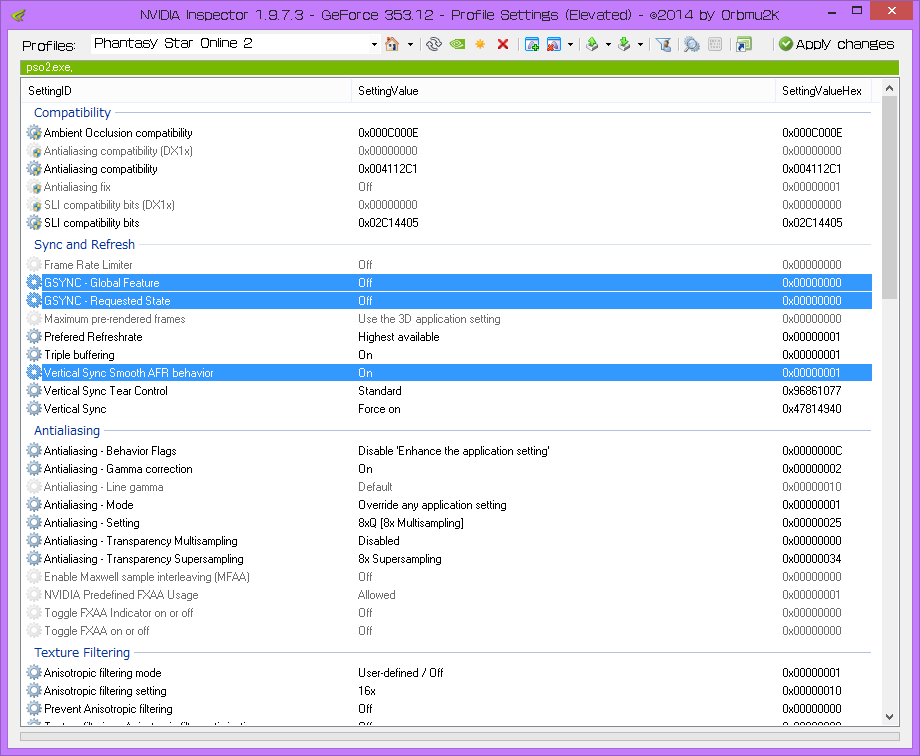The image size is (920, 756).
Task: Click hex value 0x96861077
Action: 811,391
